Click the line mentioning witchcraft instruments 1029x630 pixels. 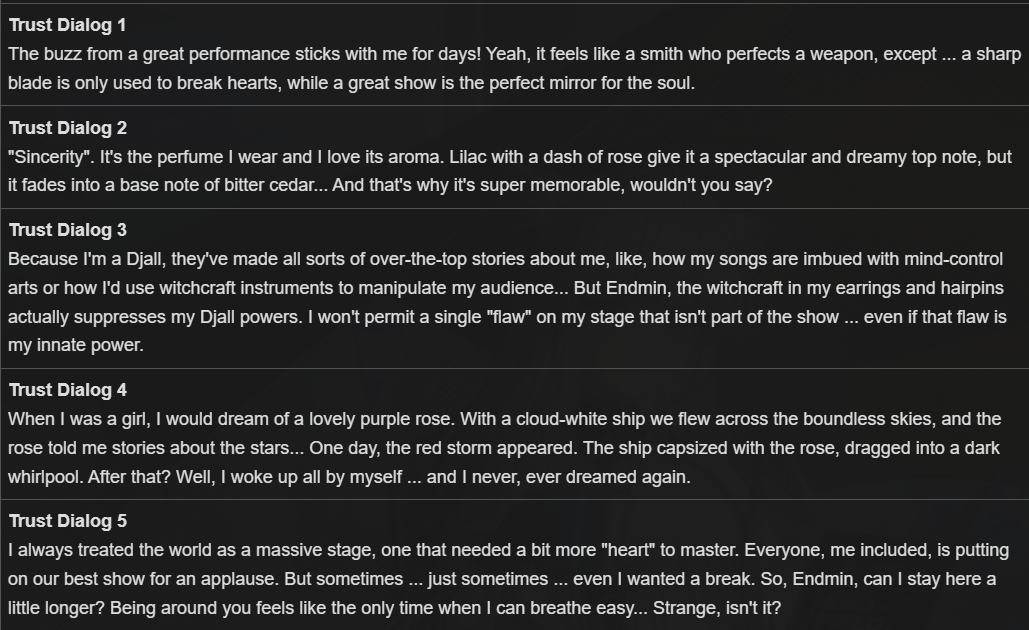[505, 288]
